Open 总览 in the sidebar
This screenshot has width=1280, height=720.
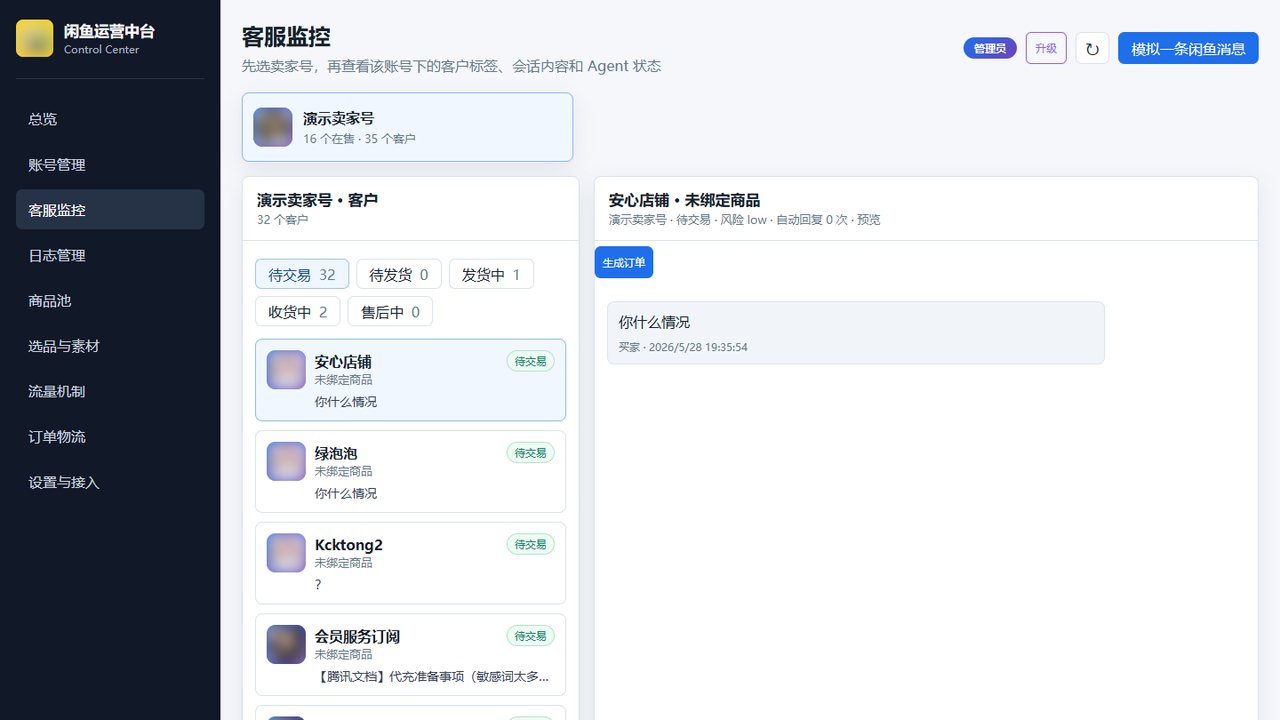point(110,119)
